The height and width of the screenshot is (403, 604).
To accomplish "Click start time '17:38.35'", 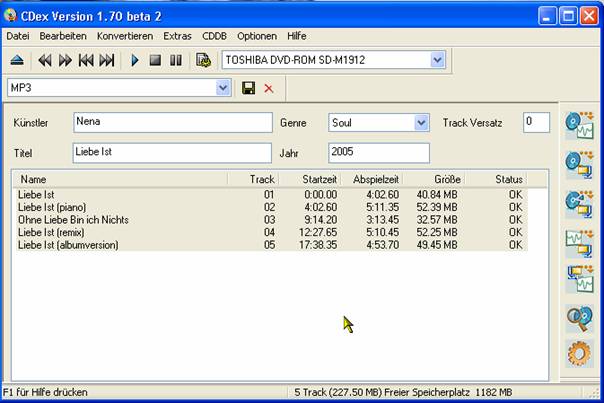I will tap(318, 245).
